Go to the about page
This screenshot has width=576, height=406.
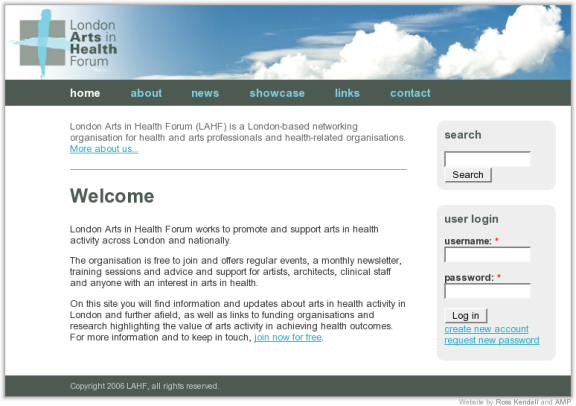pos(146,93)
